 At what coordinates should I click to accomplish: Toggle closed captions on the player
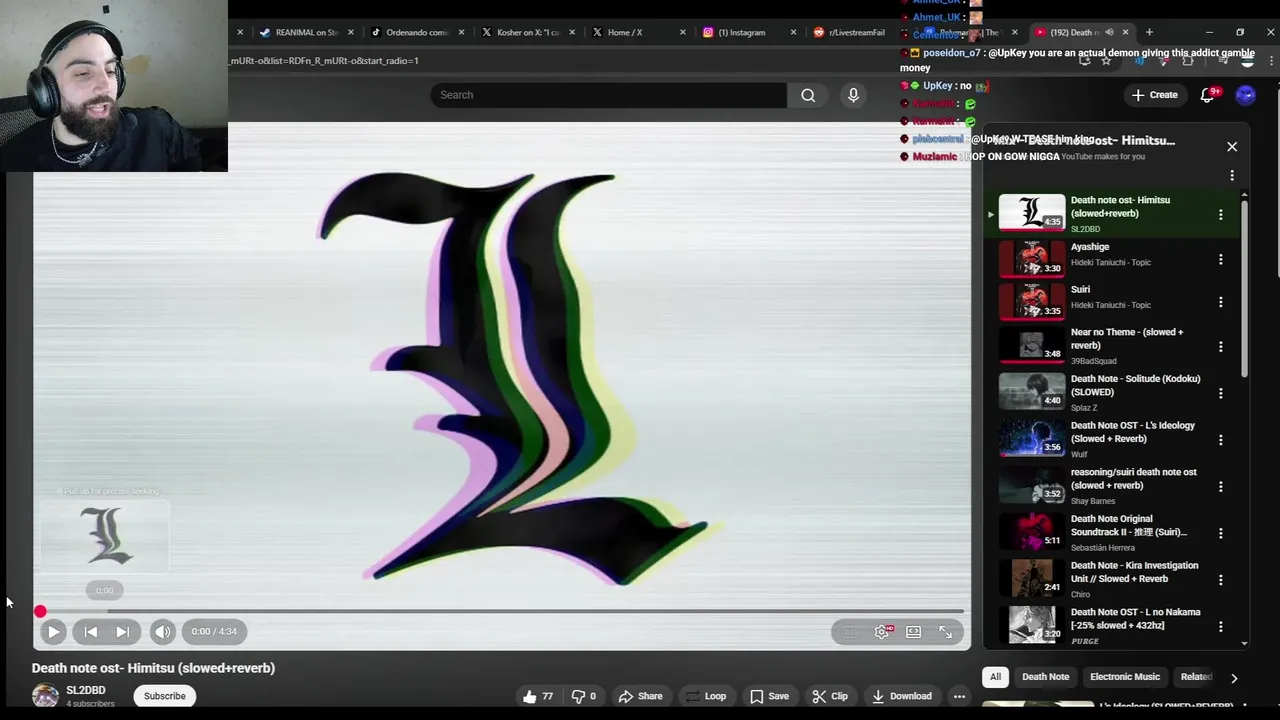pyautogui.click(x=849, y=632)
